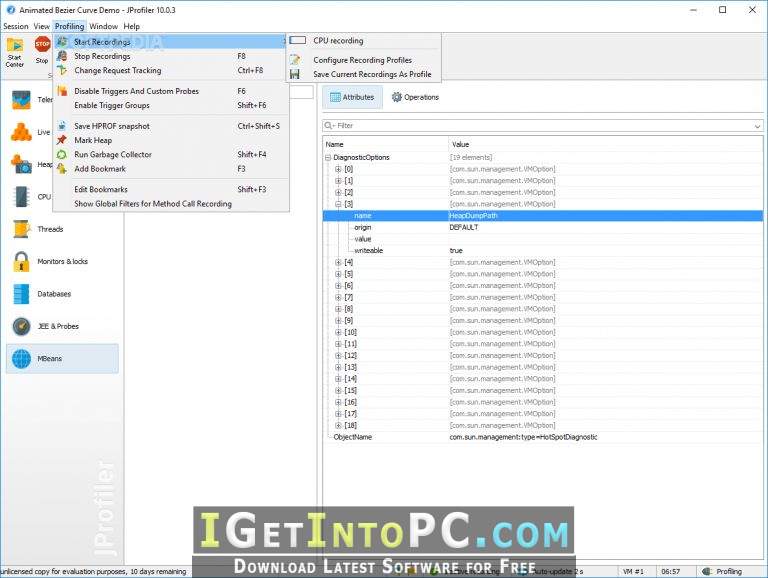
Task: Collapse the expanded [3] node
Action: point(338,204)
